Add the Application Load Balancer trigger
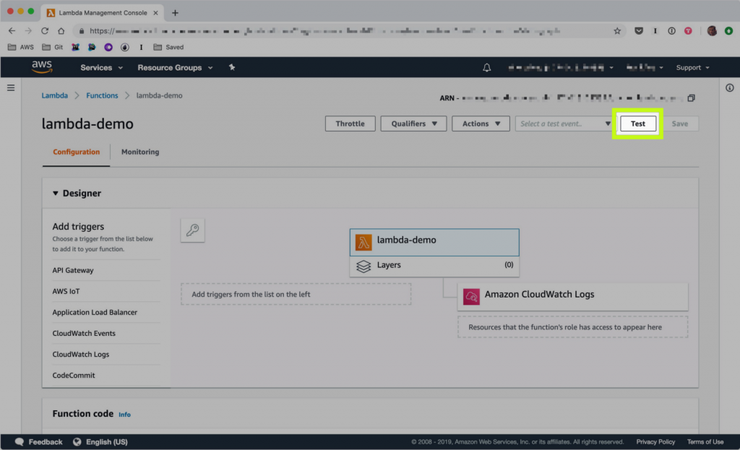The width and height of the screenshot is (740, 450). [x=95, y=312]
